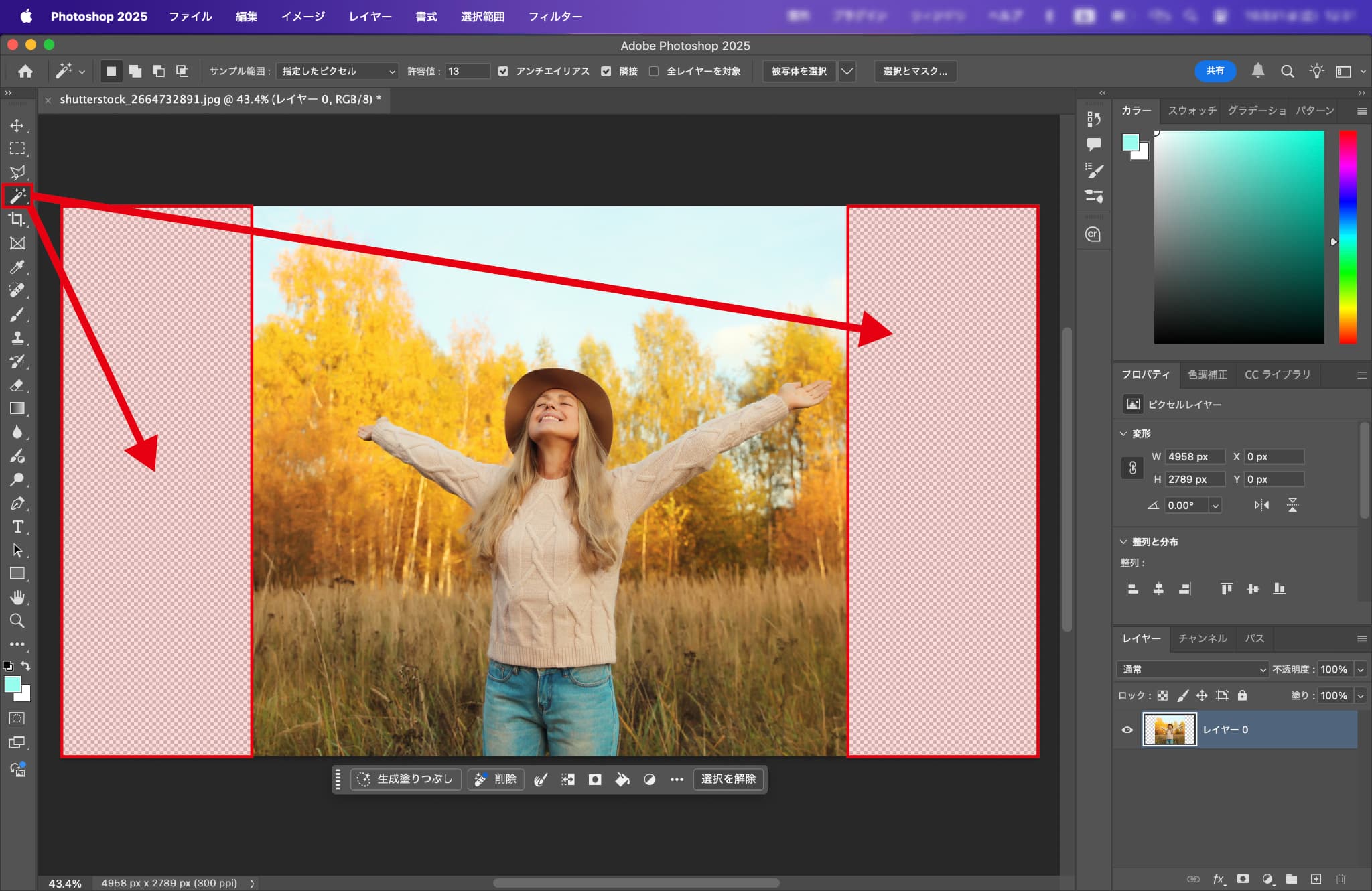This screenshot has height=891, width=1372.
Task: Click delete layer trash icon
Action: click(x=1341, y=879)
